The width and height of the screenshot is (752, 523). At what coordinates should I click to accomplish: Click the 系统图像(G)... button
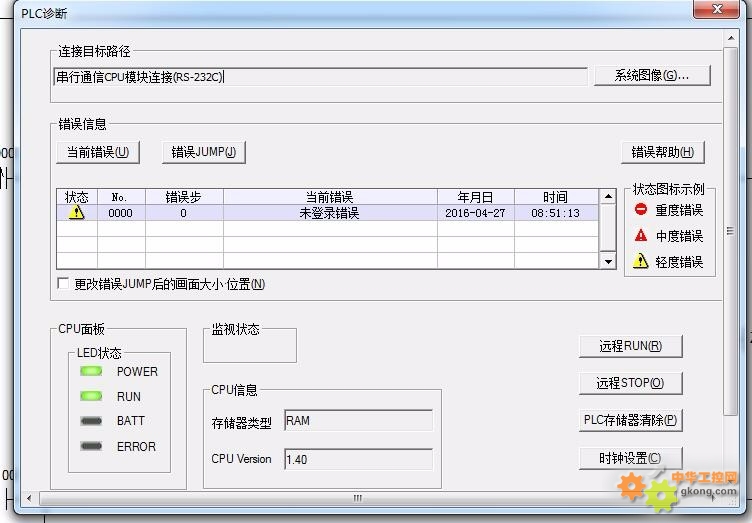[x=652, y=76]
